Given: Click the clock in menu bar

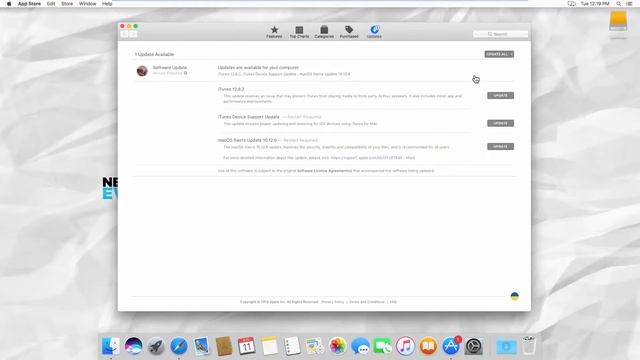Looking at the screenshot, I should (595, 4).
